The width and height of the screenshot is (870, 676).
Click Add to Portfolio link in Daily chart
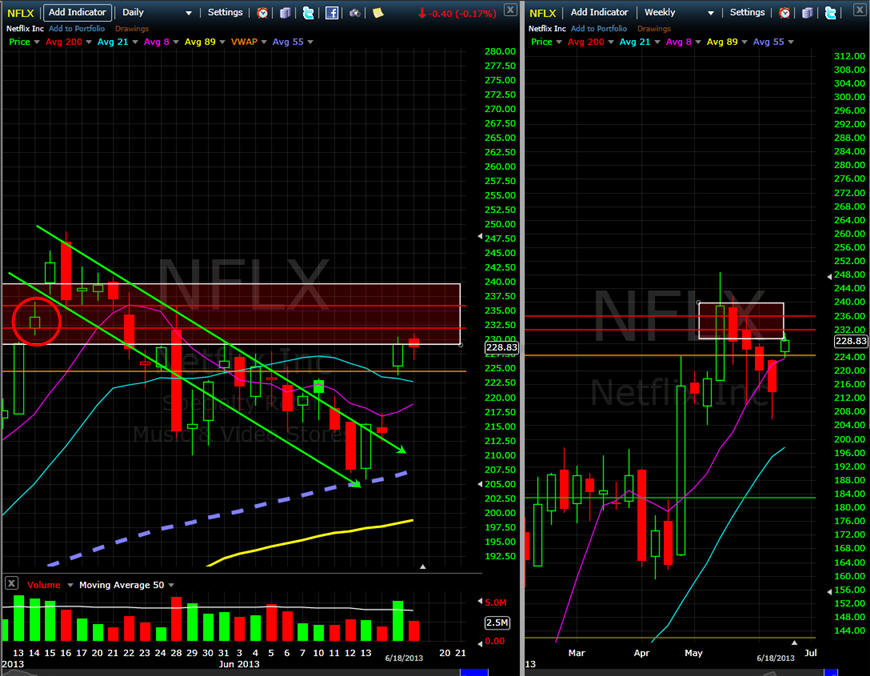(77, 28)
